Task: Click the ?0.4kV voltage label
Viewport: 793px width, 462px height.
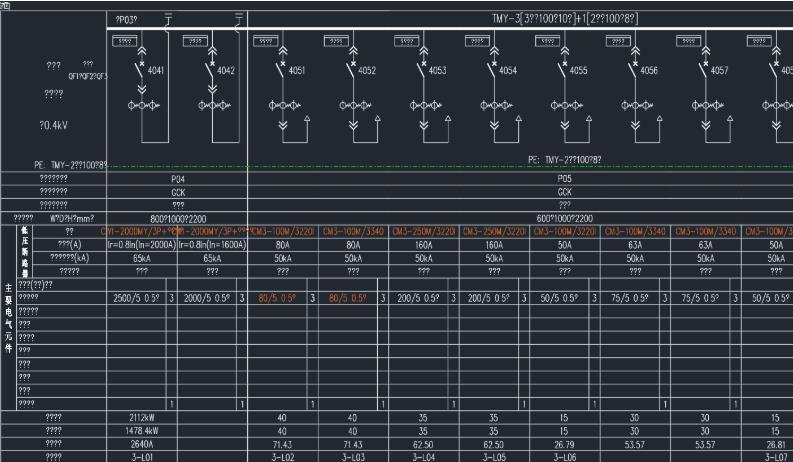Action: click(x=54, y=125)
